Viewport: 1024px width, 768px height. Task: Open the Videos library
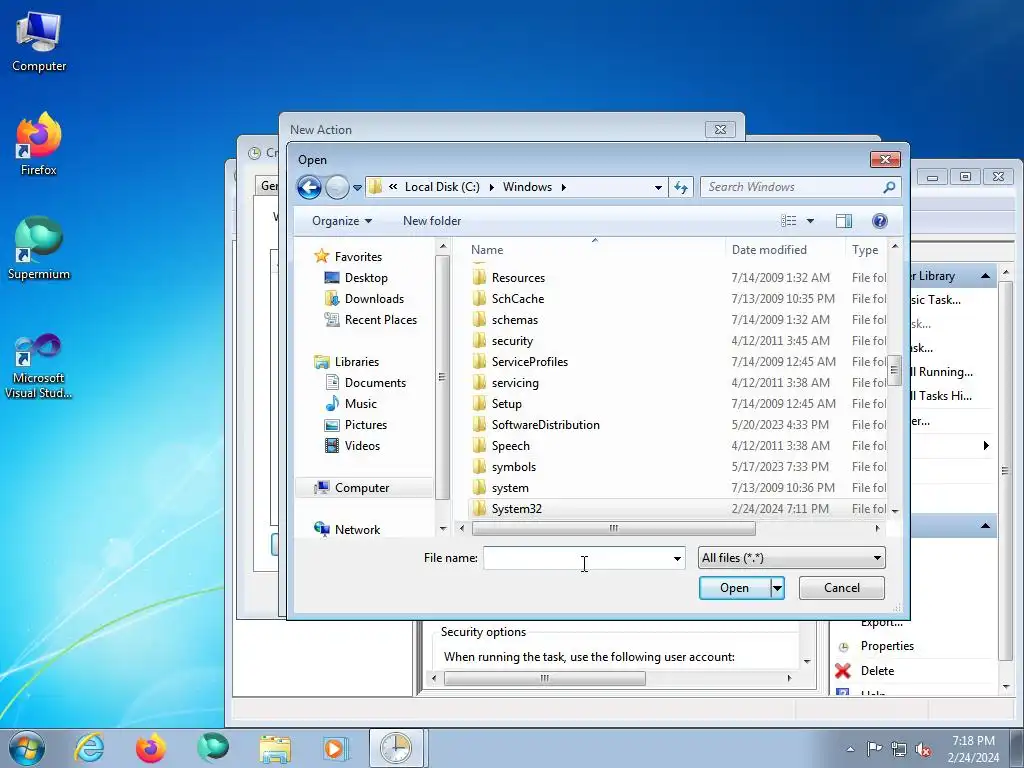point(362,445)
